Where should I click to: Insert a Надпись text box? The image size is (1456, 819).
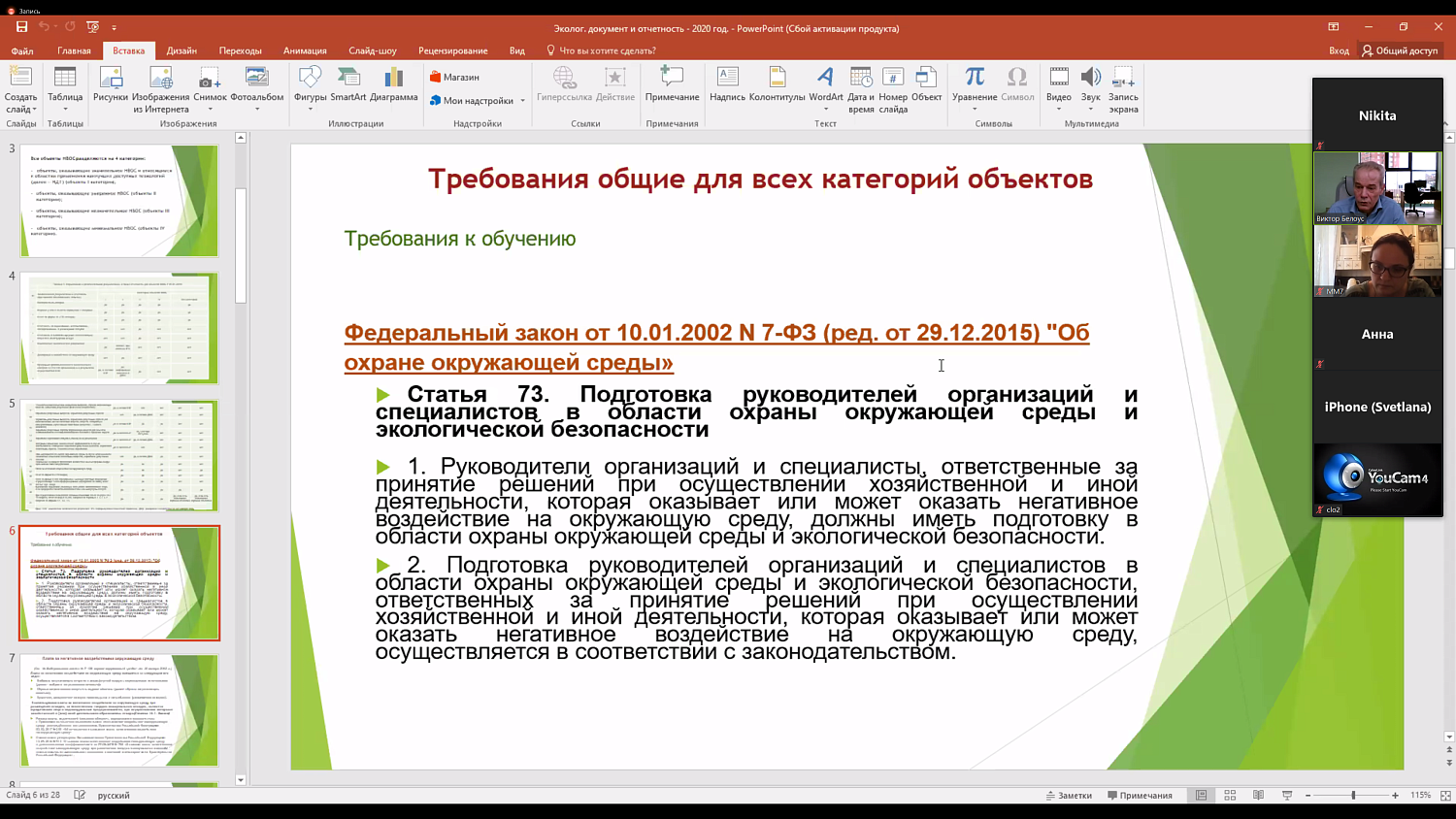[x=727, y=83]
